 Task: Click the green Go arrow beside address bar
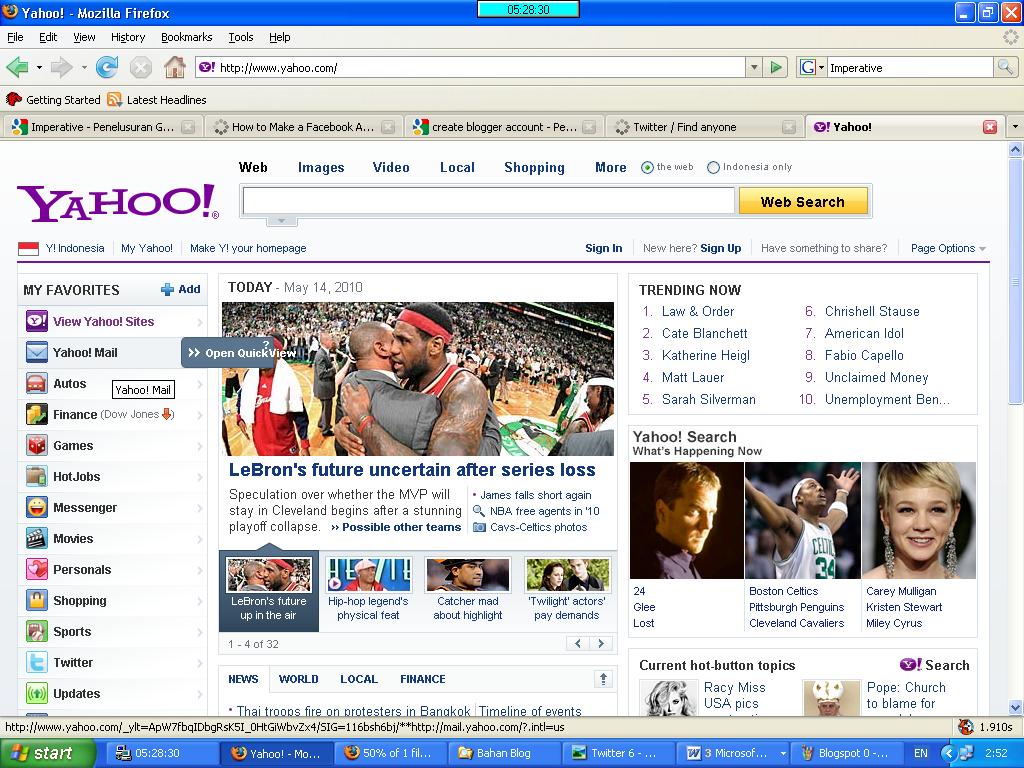click(776, 67)
